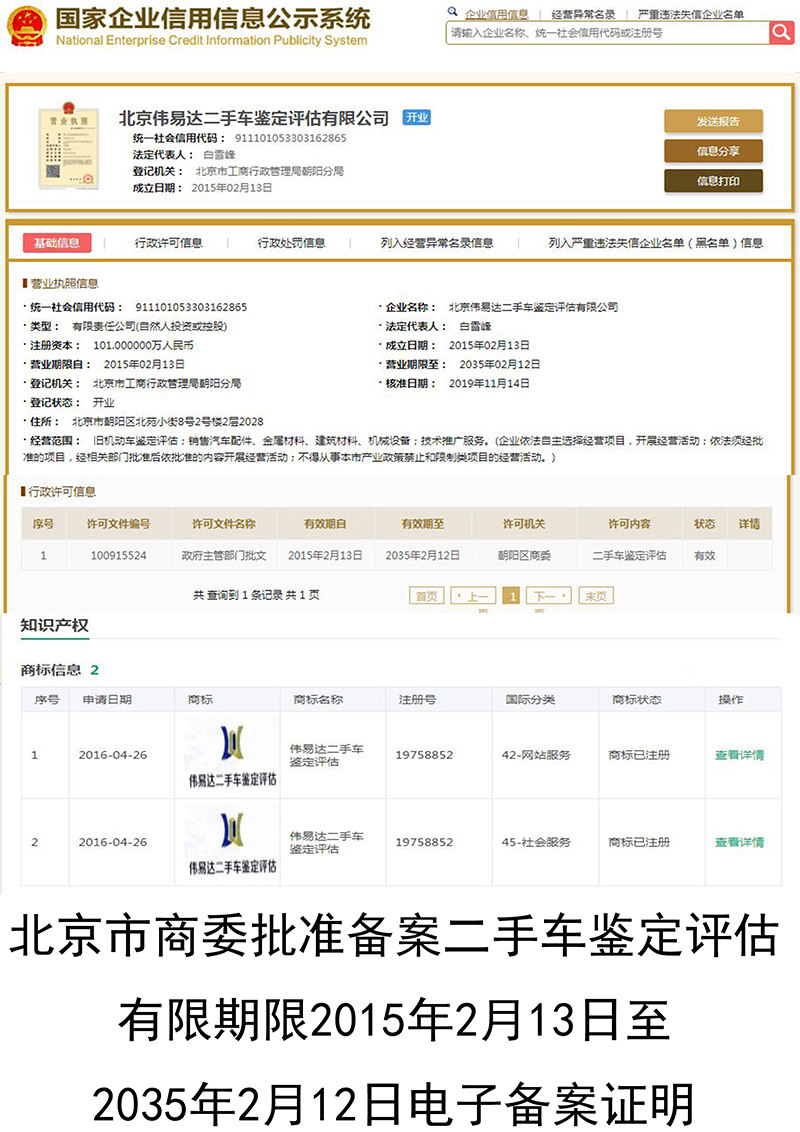Click the registered capital 101.000000万人民币
800x1132 pixels.
pyautogui.click(x=143, y=345)
